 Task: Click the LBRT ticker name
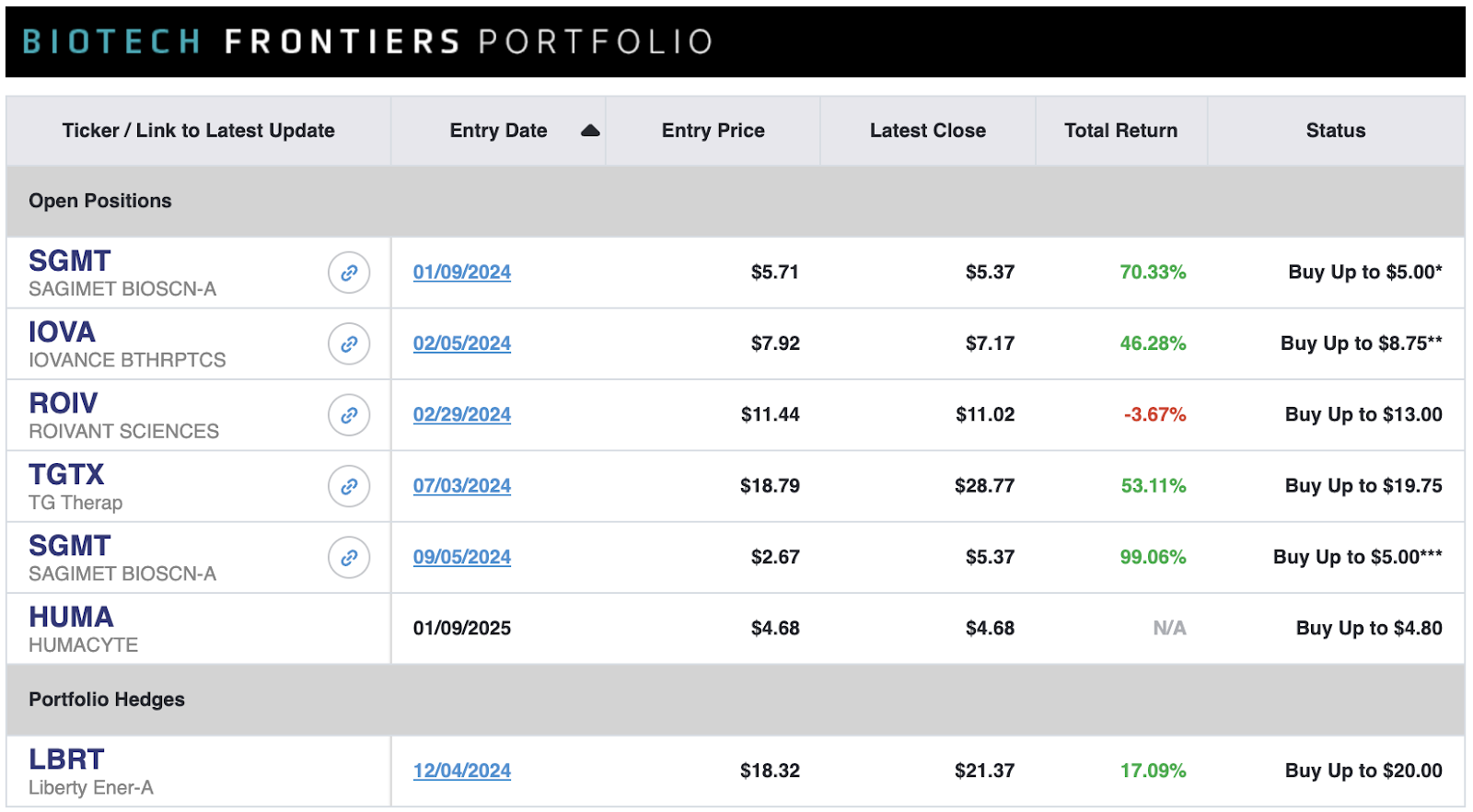click(x=66, y=760)
